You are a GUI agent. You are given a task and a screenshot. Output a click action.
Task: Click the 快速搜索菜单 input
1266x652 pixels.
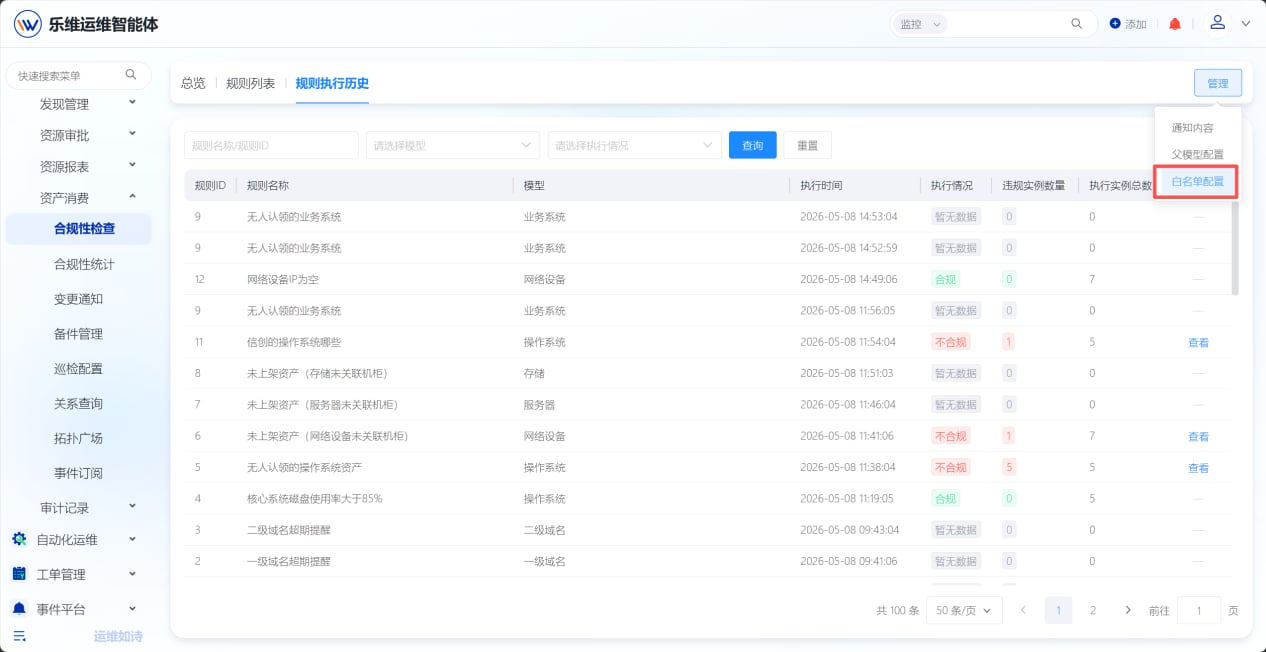click(78, 75)
